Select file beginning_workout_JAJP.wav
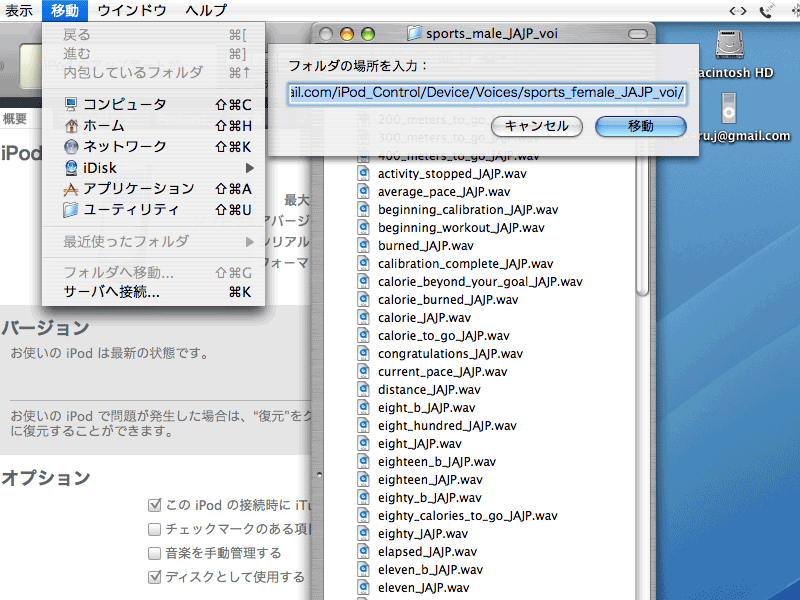Image resolution: width=800 pixels, height=600 pixels. click(461, 228)
